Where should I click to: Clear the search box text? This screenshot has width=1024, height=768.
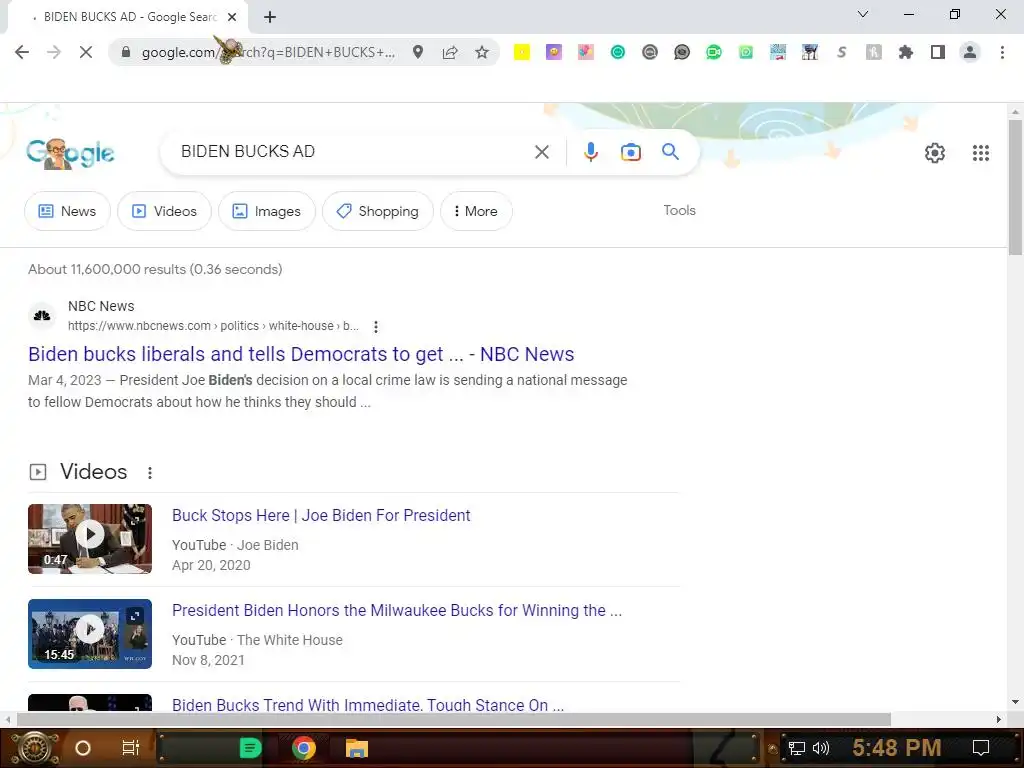pos(541,152)
